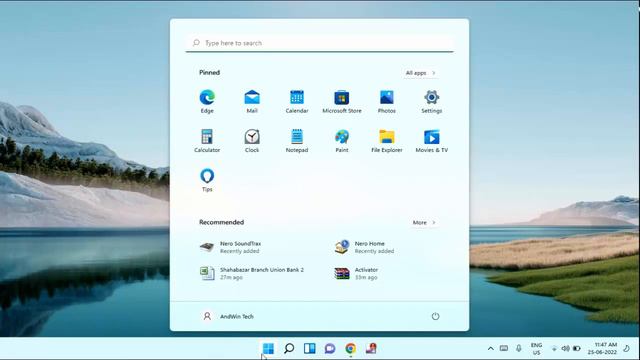Launch Notepad from pinned apps
Viewport: 640px width, 360px height.
[297, 141]
